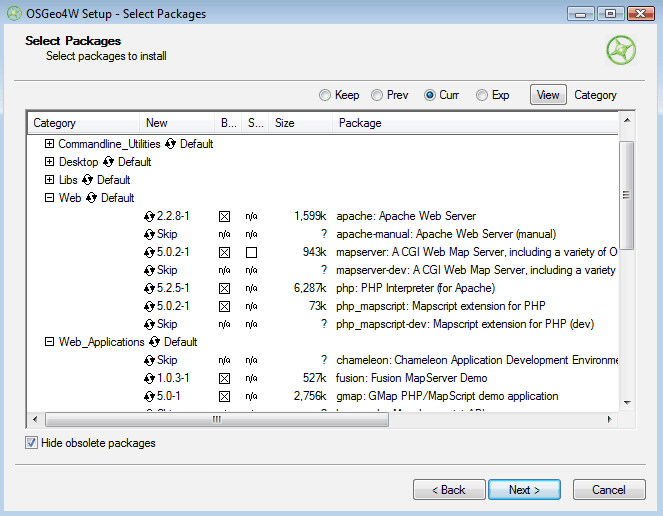Cycle version icon for apache 2.2.8-1
This screenshot has width=663, height=516.
pos(149,217)
